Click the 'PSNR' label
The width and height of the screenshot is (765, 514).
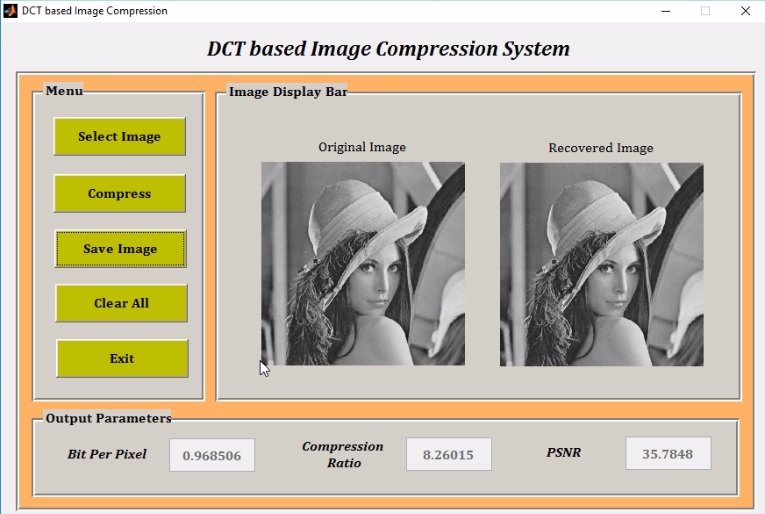564,453
